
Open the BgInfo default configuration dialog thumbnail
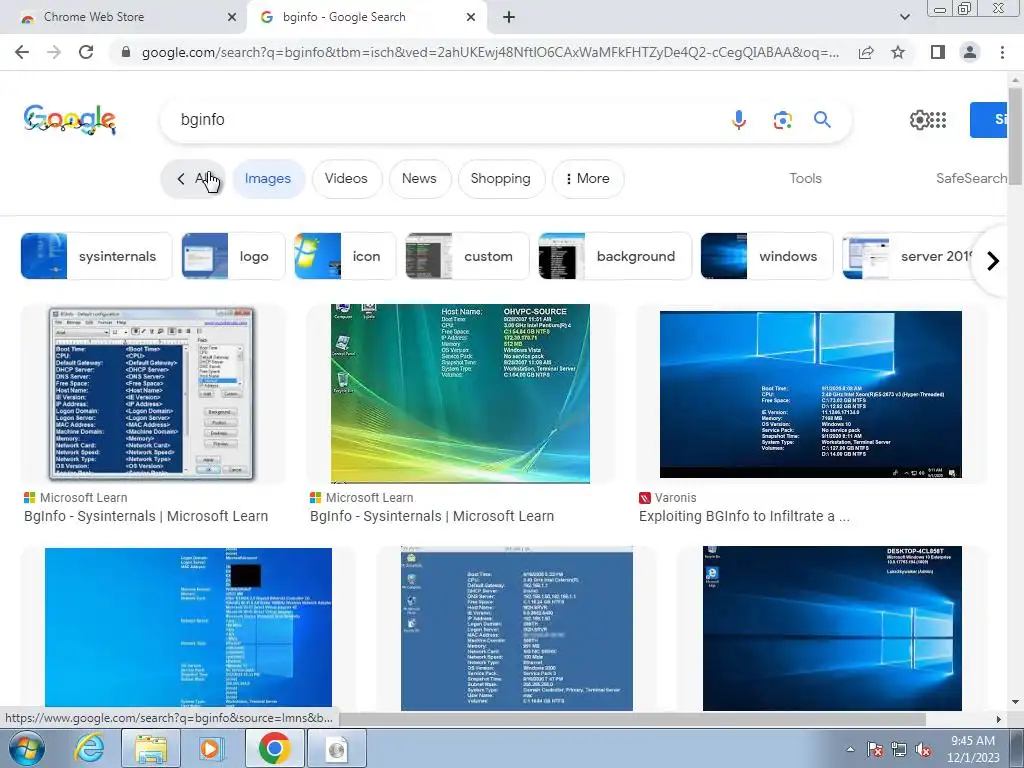[153, 394]
